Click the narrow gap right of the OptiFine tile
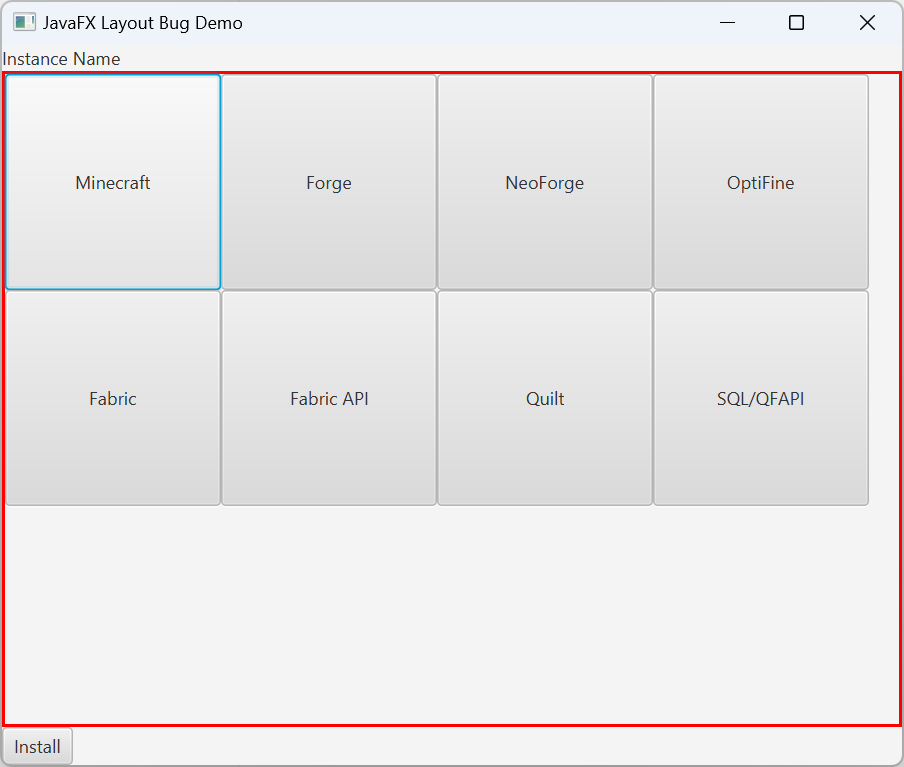This screenshot has width=904, height=767. pyautogui.click(x=884, y=182)
